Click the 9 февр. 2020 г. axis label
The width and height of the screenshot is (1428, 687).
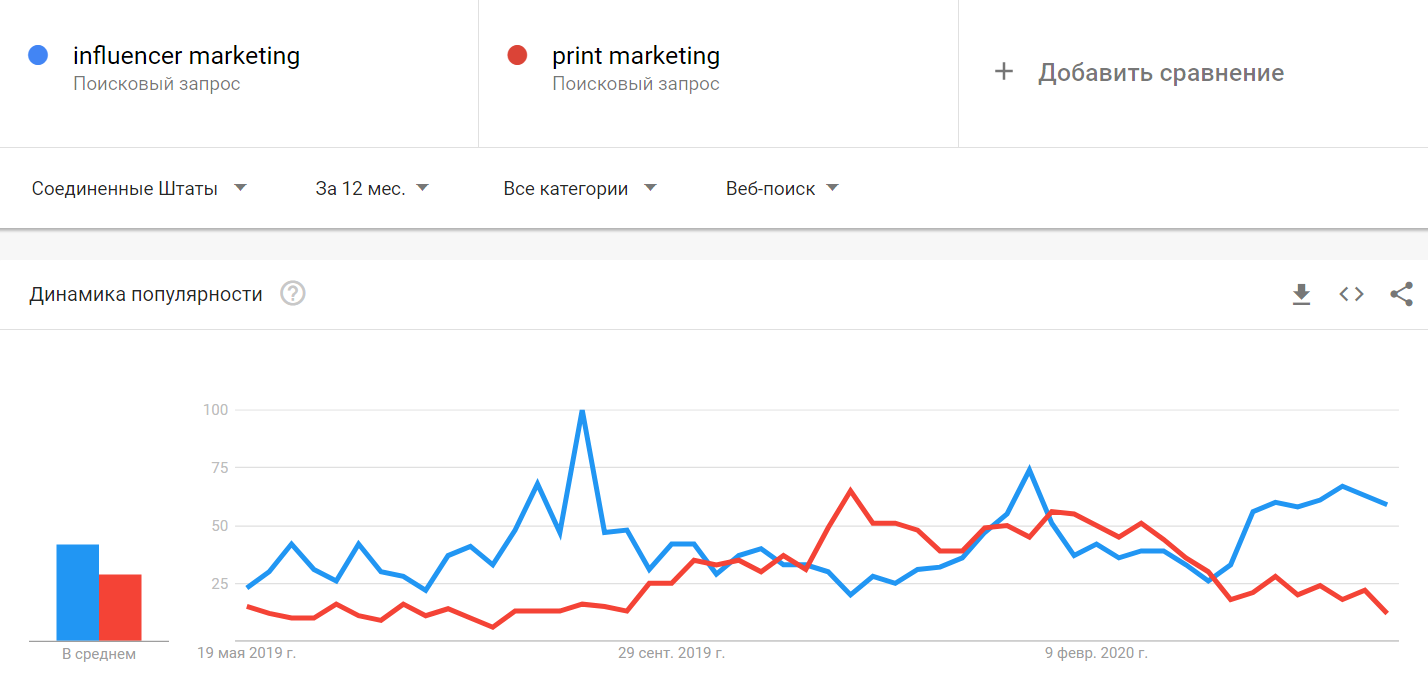[1096, 653]
